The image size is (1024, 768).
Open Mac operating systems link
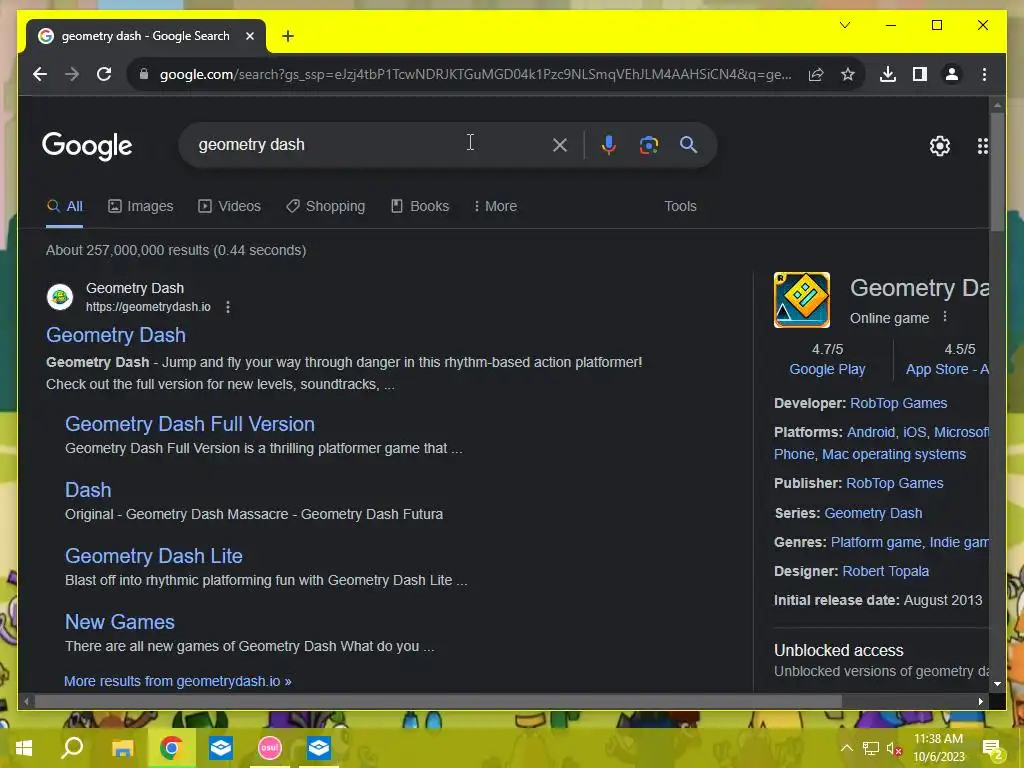(894, 455)
